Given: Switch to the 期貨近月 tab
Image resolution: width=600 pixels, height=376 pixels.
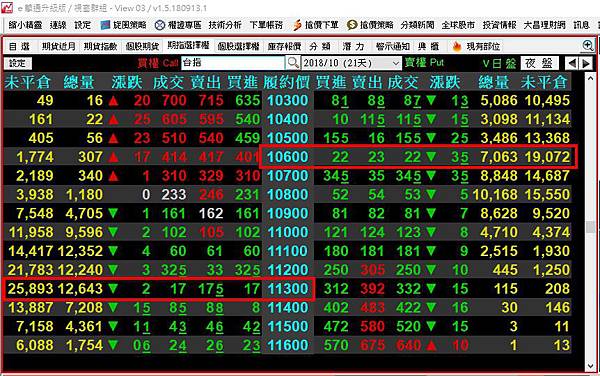Looking at the screenshot, I should [59, 47].
